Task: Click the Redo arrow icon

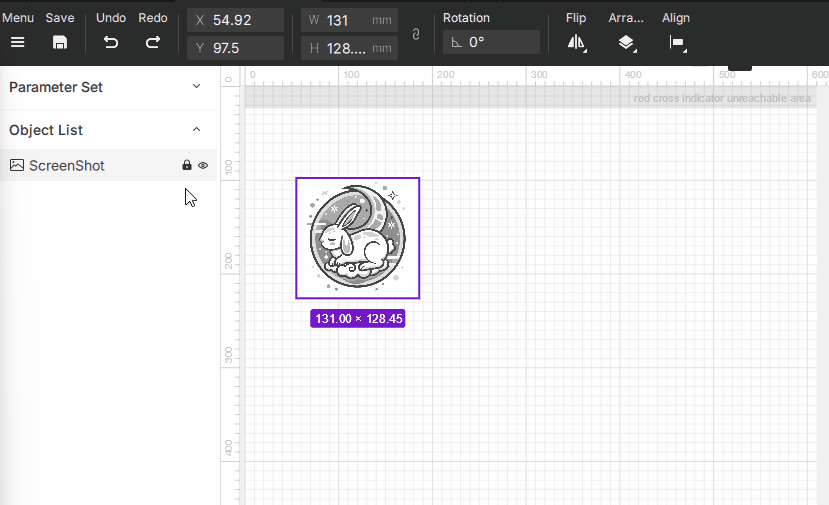Action: coord(153,42)
